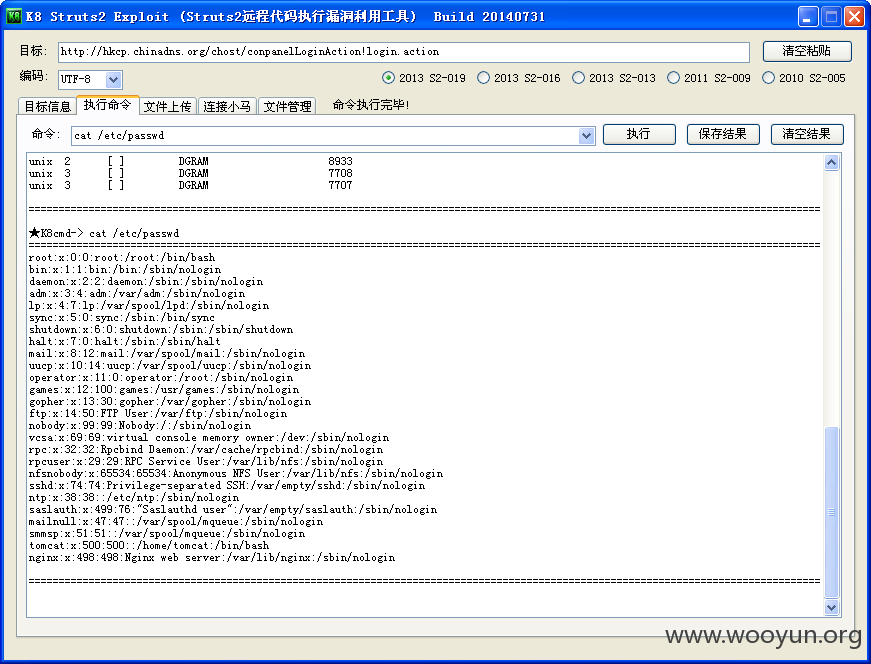This screenshot has width=871, height=664.
Task: Click the shutdown:x:6:0 output line
Action: click(161, 329)
